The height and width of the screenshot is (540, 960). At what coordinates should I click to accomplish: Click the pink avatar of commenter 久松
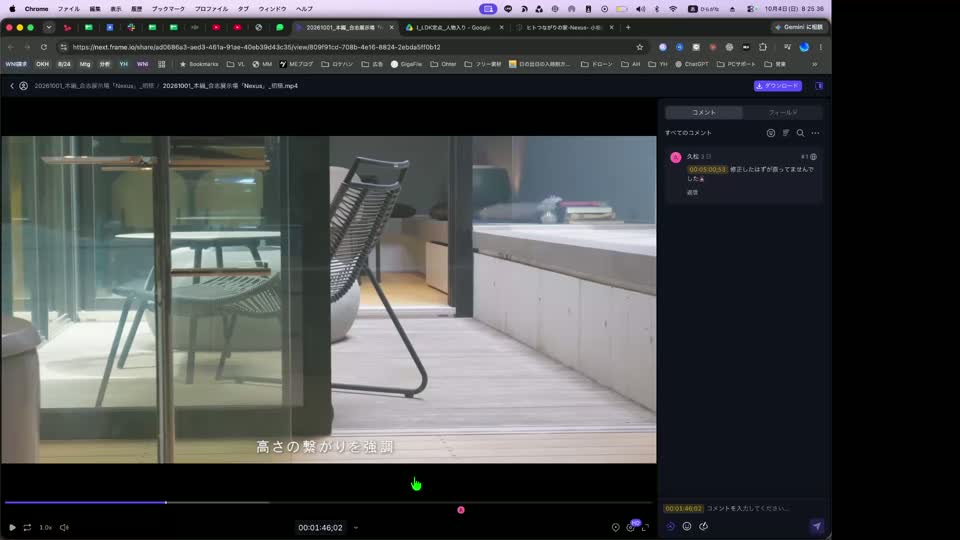tap(676, 157)
